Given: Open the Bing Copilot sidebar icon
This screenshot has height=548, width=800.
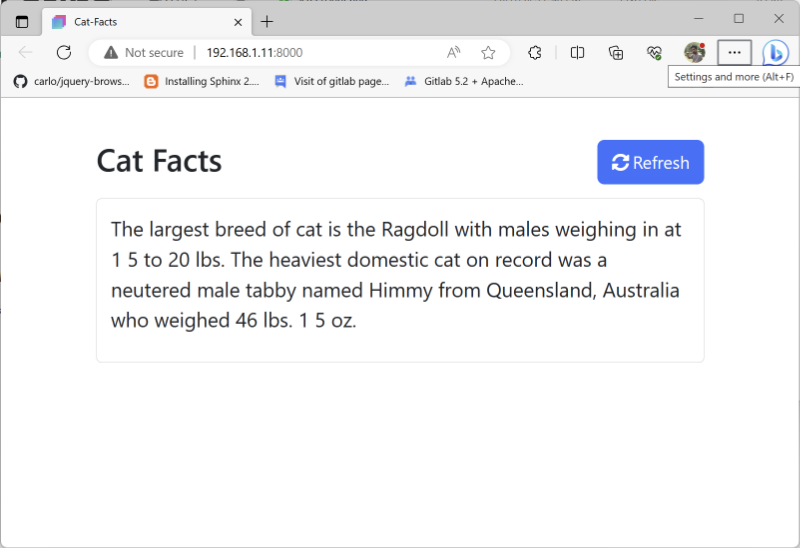Looking at the screenshot, I should coord(775,53).
